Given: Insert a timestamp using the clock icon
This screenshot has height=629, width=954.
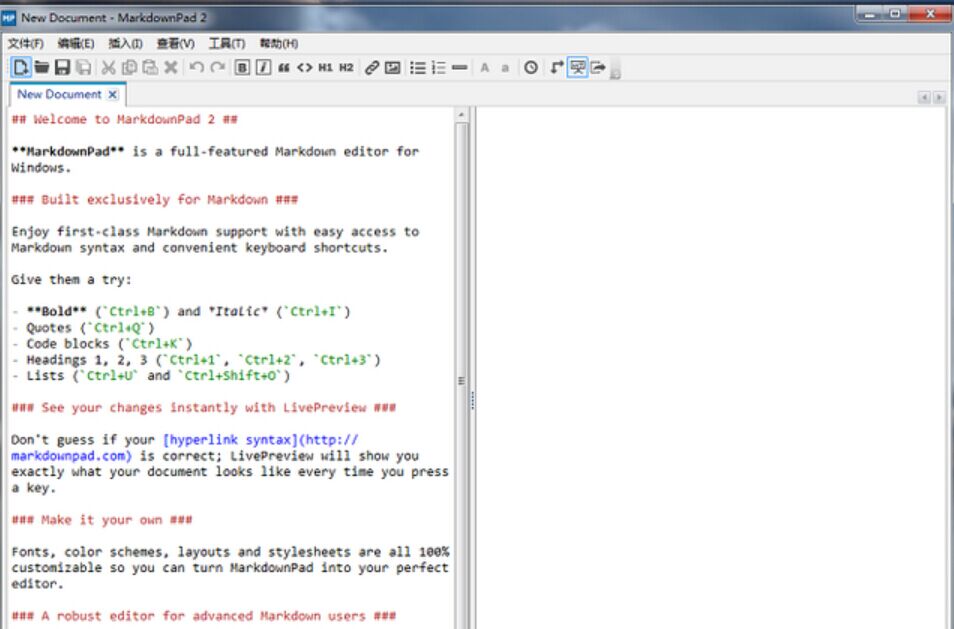Looking at the screenshot, I should (x=531, y=68).
